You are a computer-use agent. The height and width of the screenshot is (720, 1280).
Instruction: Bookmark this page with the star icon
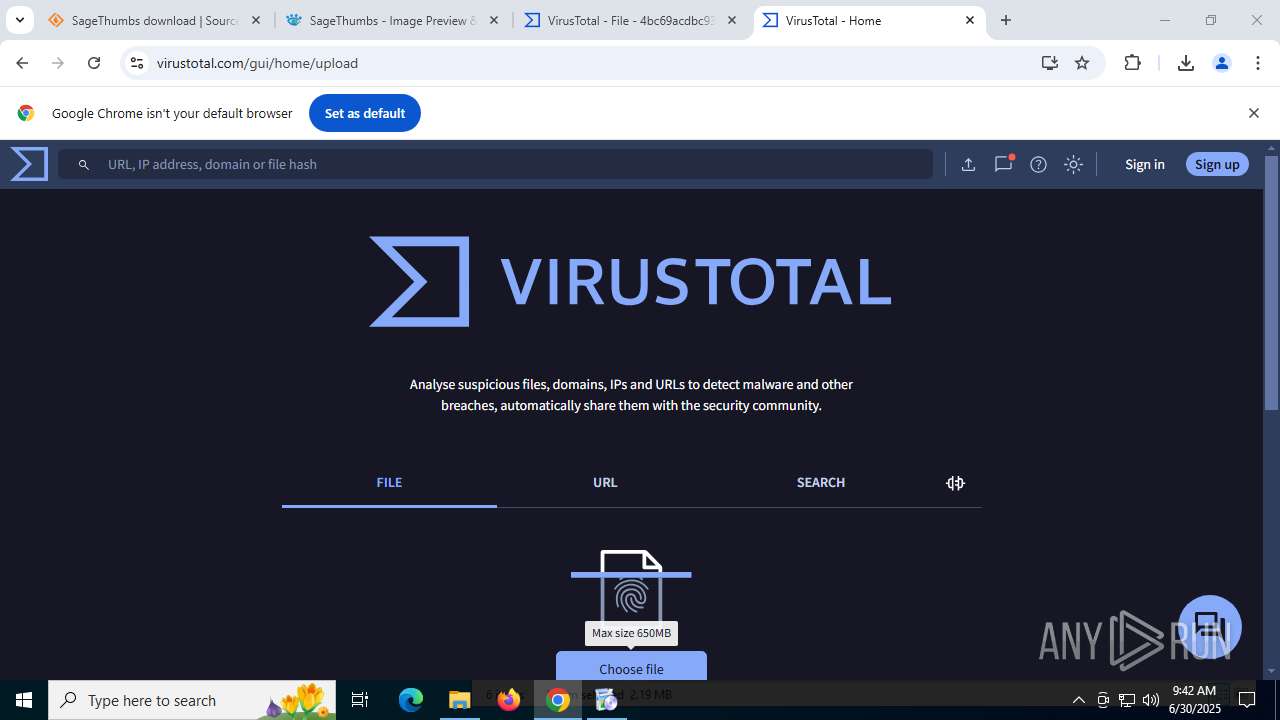(x=1081, y=63)
